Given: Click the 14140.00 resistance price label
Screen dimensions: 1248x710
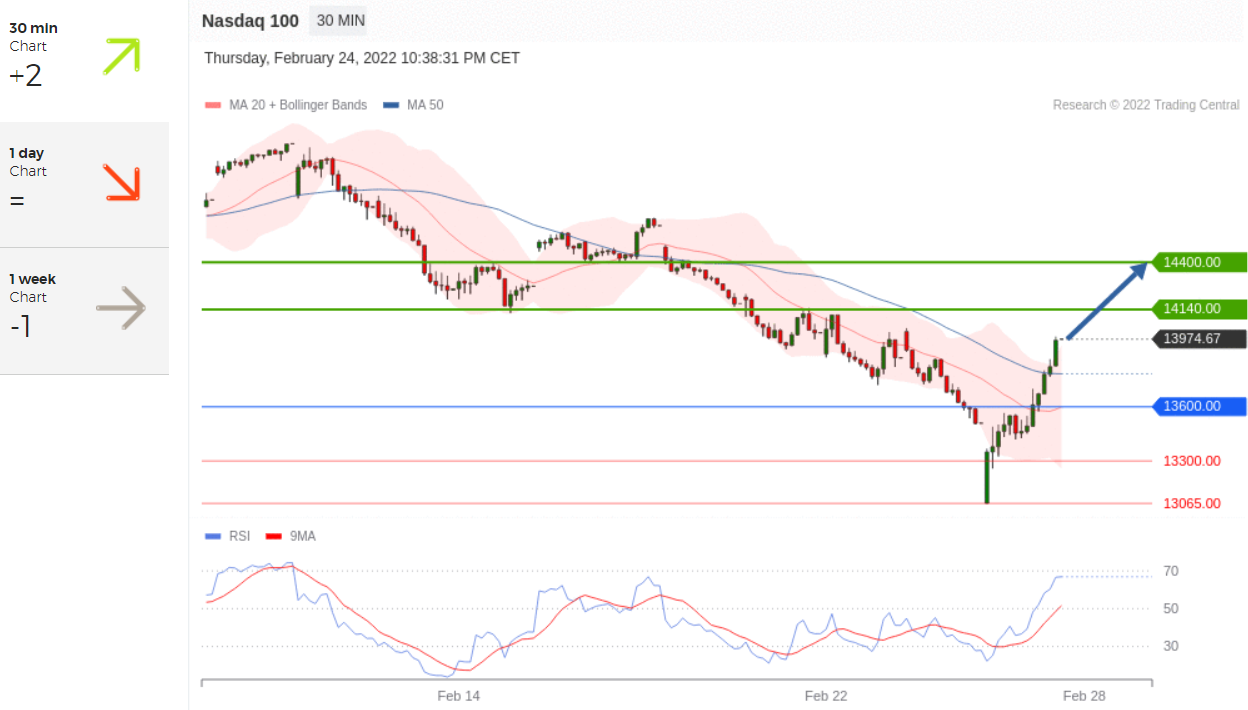Looking at the screenshot, I should tap(1199, 309).
